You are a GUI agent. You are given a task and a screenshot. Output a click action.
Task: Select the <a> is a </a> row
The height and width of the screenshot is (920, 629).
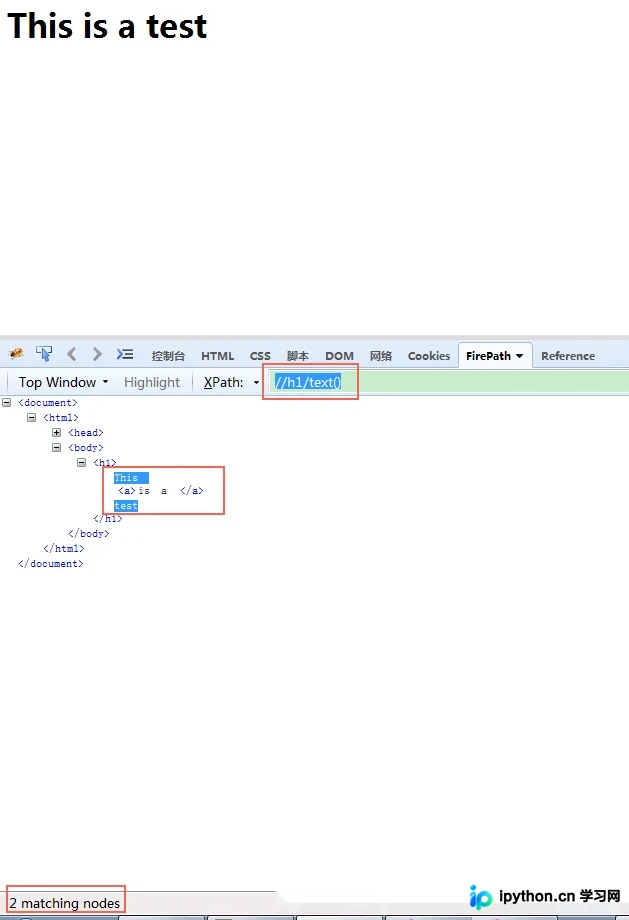point(161,491)
